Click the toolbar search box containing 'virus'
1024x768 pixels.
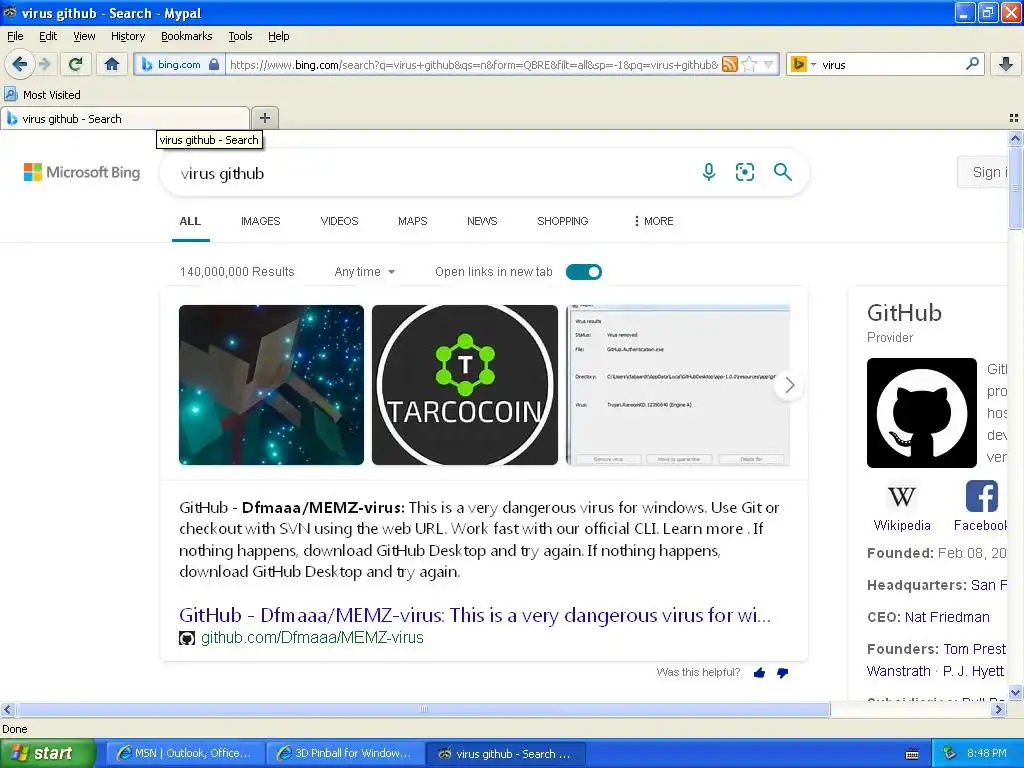pos(891,64)
